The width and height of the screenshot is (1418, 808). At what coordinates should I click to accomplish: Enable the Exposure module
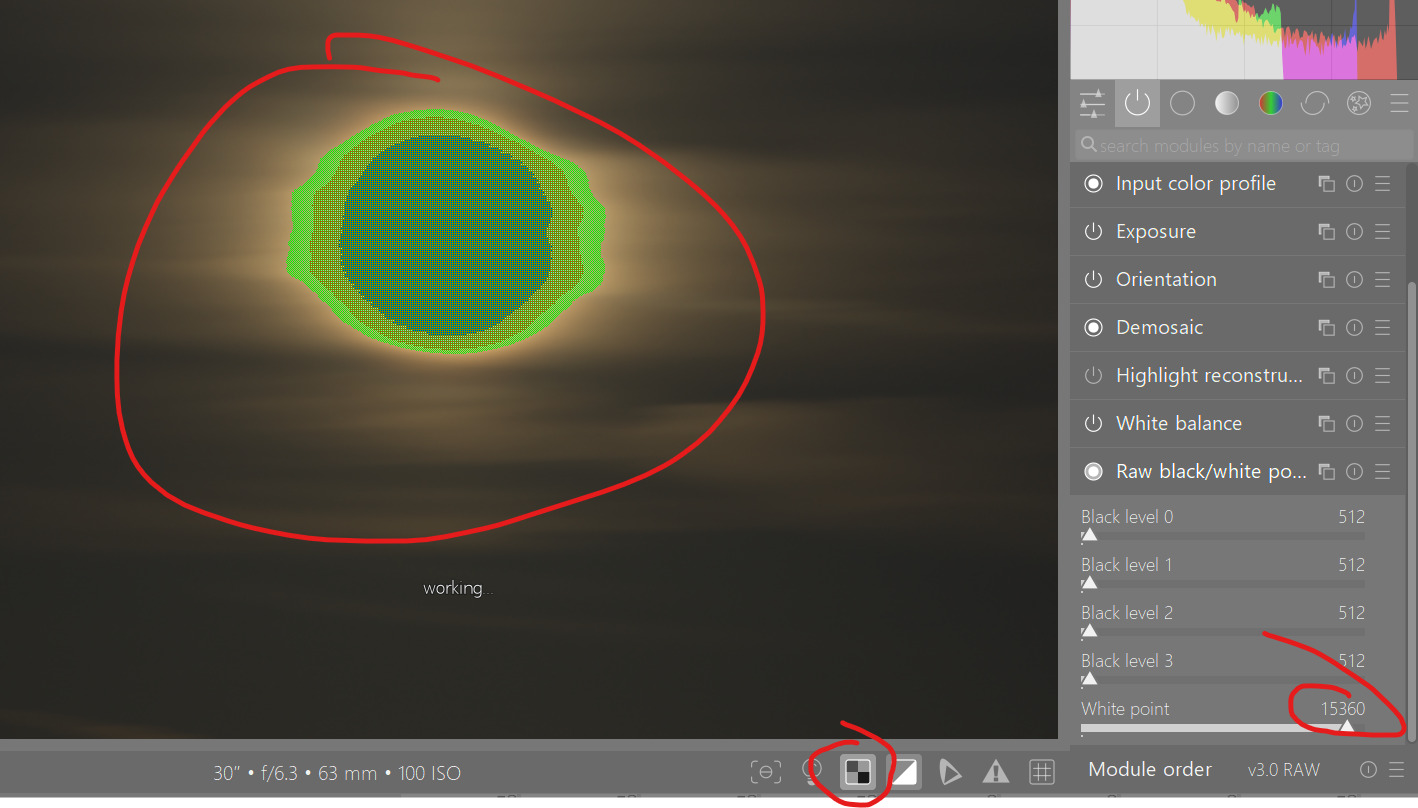pos(1094,232)
